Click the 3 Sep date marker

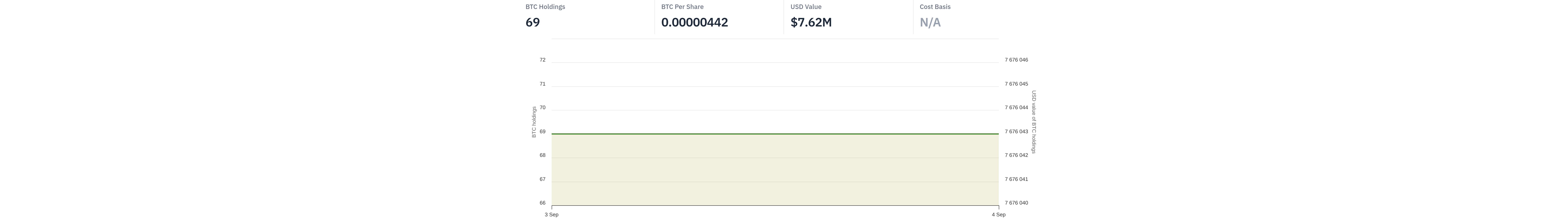pyautogui.click(x=551, y=214)
